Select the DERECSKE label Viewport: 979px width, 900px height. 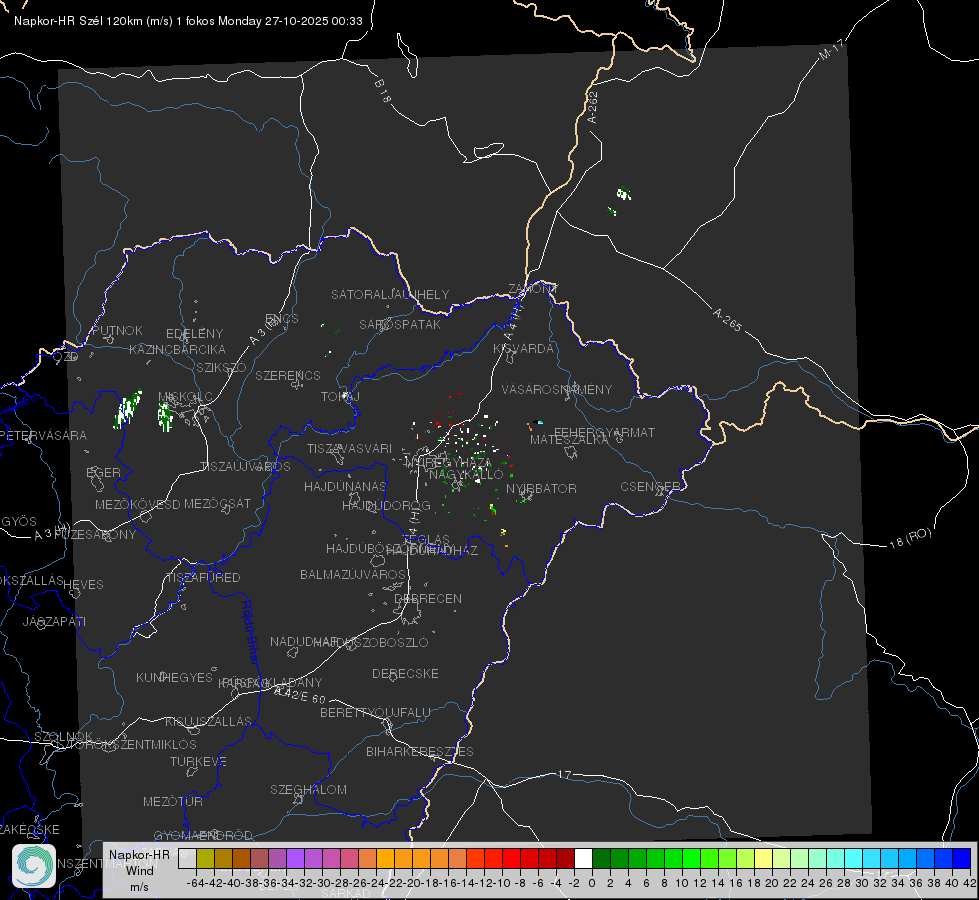click(405, 673)
